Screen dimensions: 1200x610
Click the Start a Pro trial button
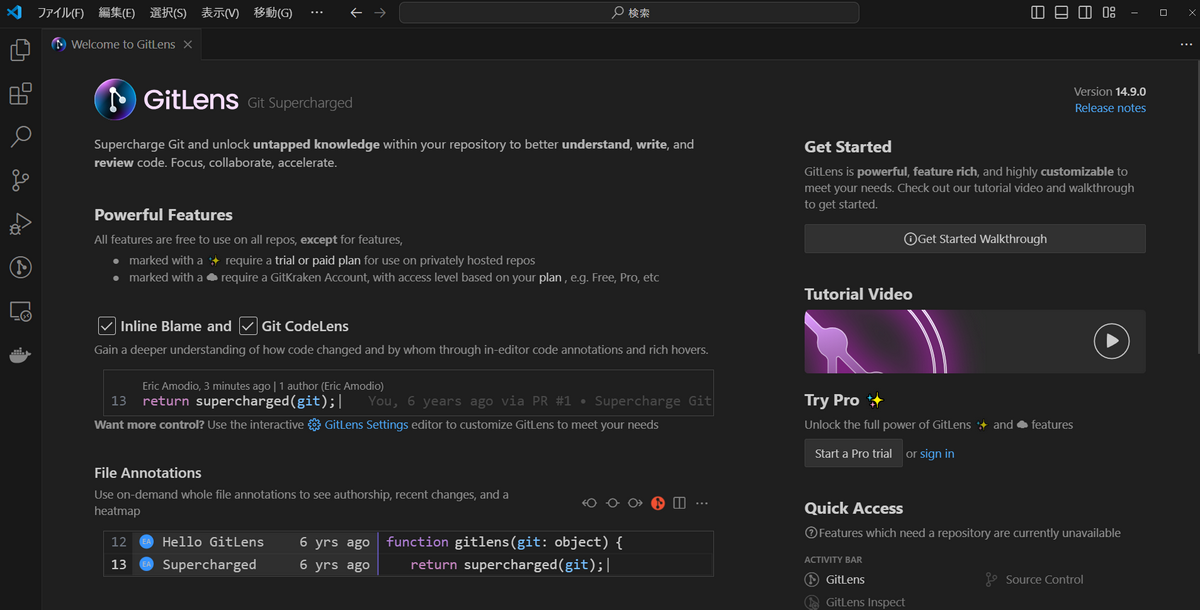(853, 453)
